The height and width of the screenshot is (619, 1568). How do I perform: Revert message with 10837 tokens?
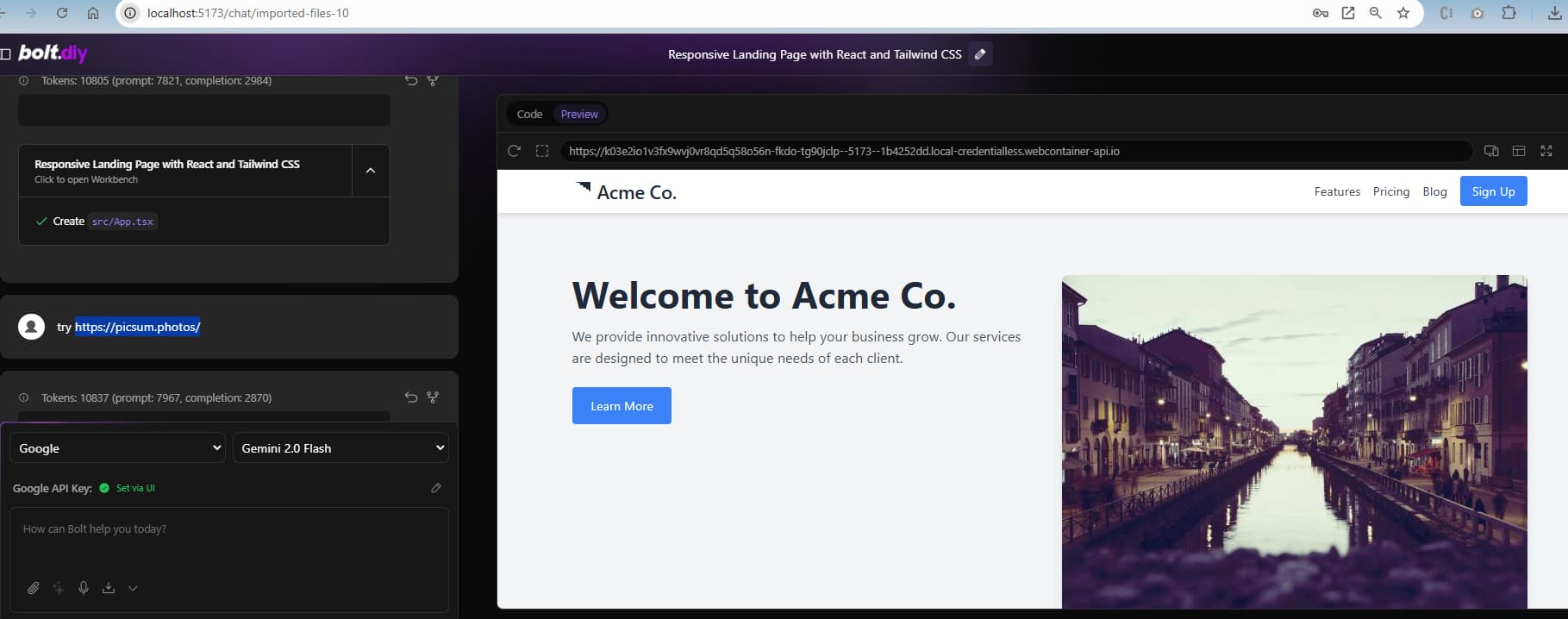pyautogui.click(x=411, y=397)
